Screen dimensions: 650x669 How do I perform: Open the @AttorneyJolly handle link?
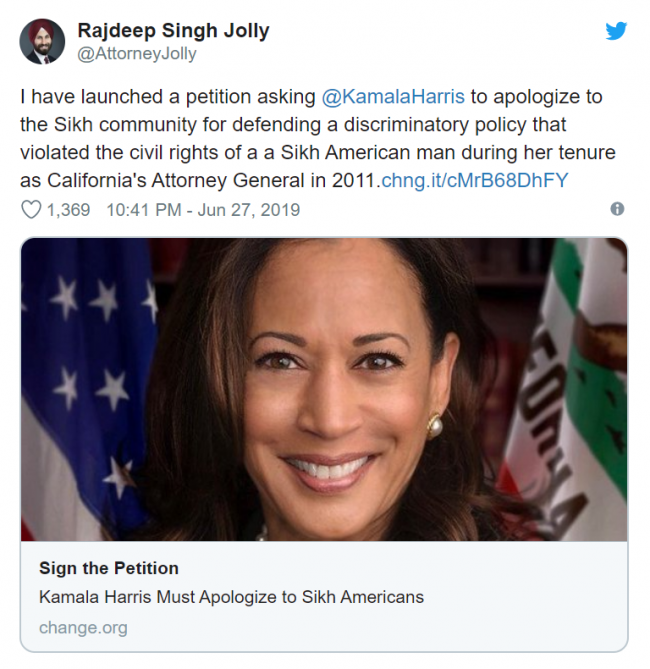137,54
